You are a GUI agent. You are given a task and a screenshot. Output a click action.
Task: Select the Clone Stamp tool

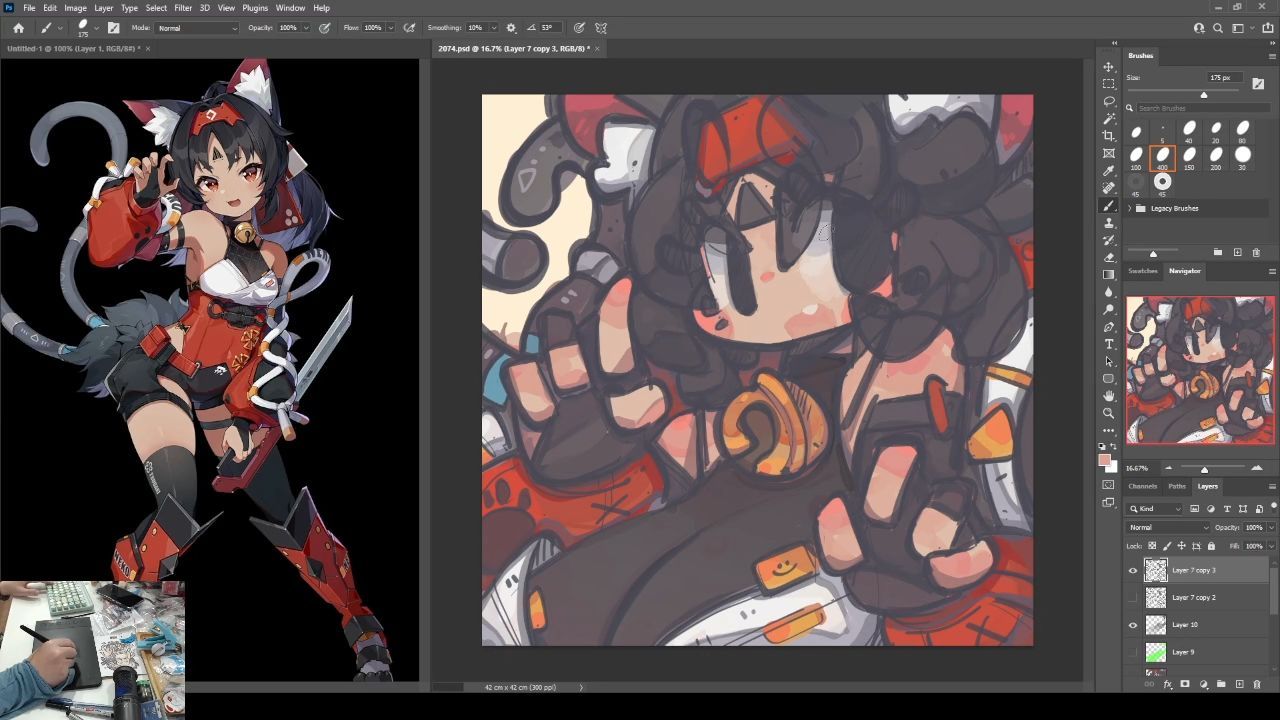(1109, 223)
